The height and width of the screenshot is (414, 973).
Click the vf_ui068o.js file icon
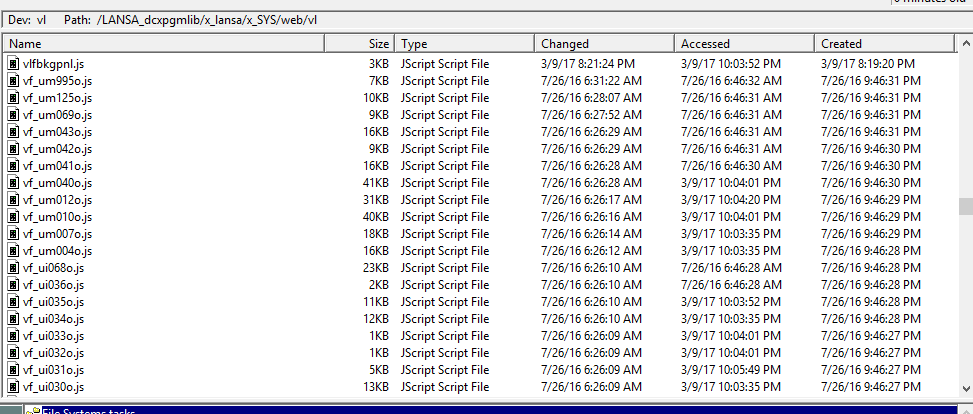(x=13, y=268)
